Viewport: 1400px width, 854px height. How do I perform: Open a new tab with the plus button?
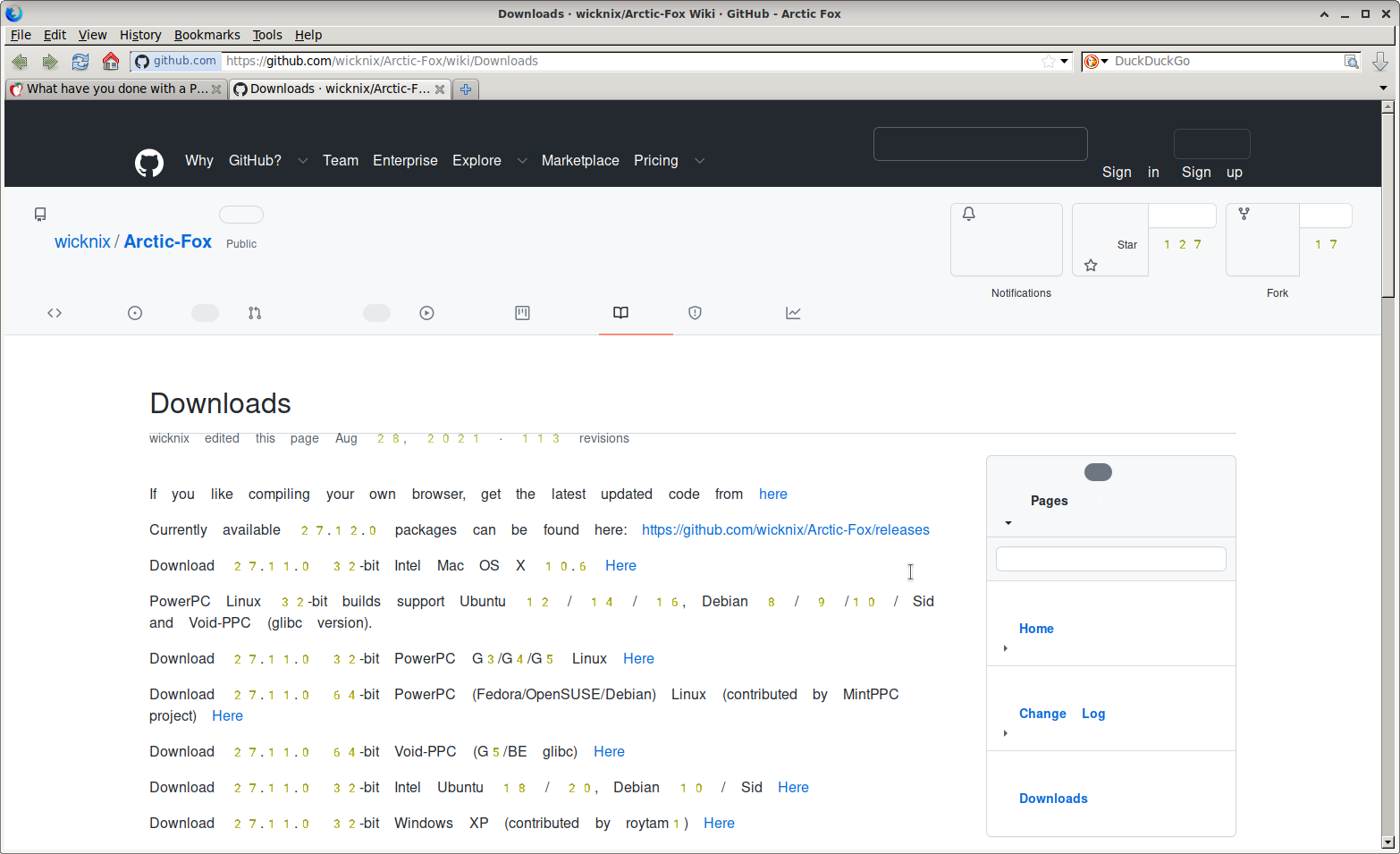pyautogui.click(x=466, y=89)
